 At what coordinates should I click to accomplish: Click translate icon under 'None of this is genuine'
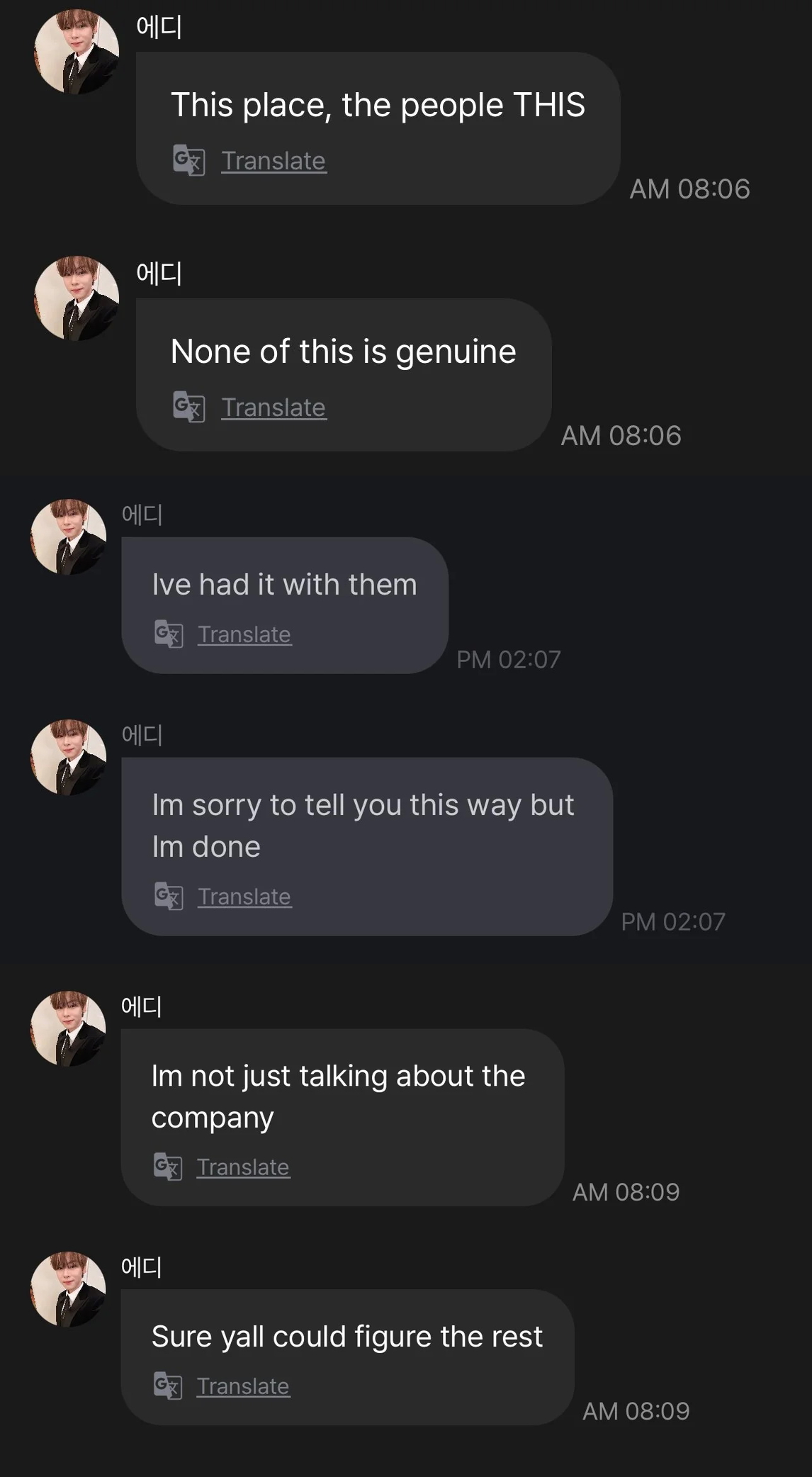tap(188, 407)
